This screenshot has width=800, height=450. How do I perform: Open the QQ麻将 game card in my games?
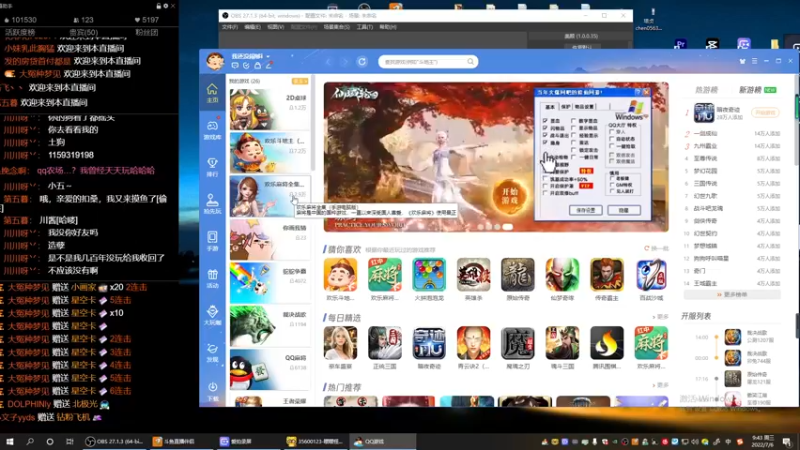coord(269,370)
